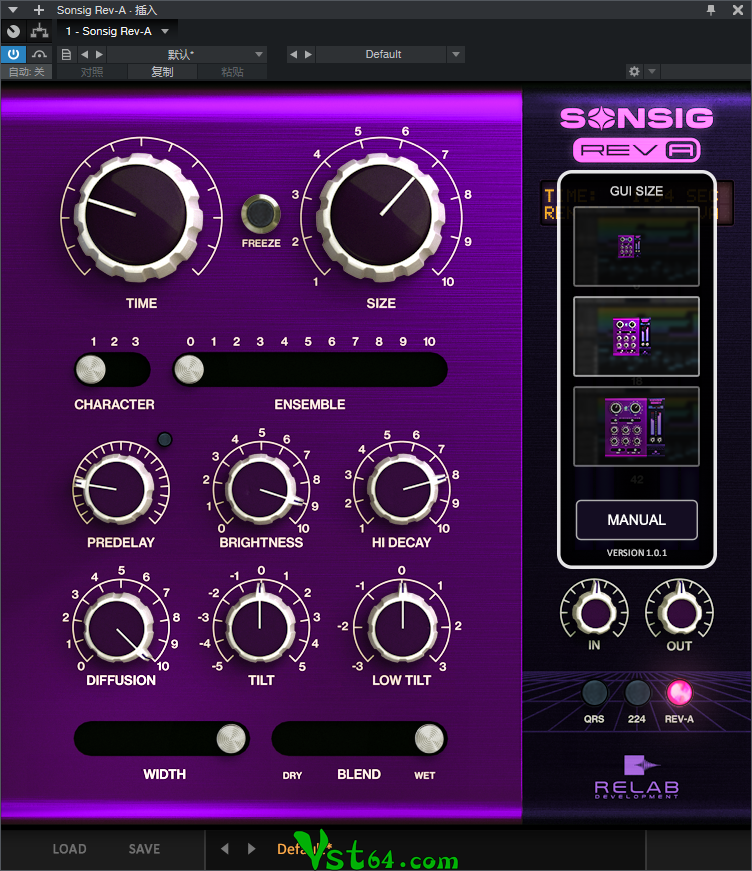This screenshot has height=871, width=752.
Task: Select the REV-A reverb model button
Action: tap(679, 693)
